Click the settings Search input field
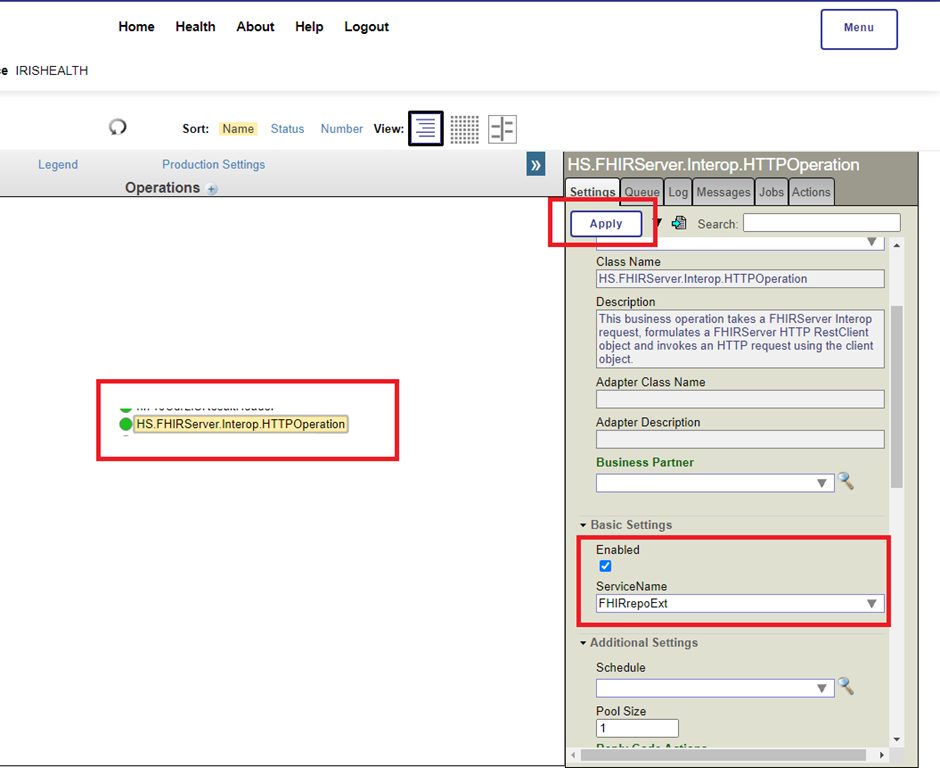This screenshot has height=768, width=940. pyautogui.click(x=821, y=223)
